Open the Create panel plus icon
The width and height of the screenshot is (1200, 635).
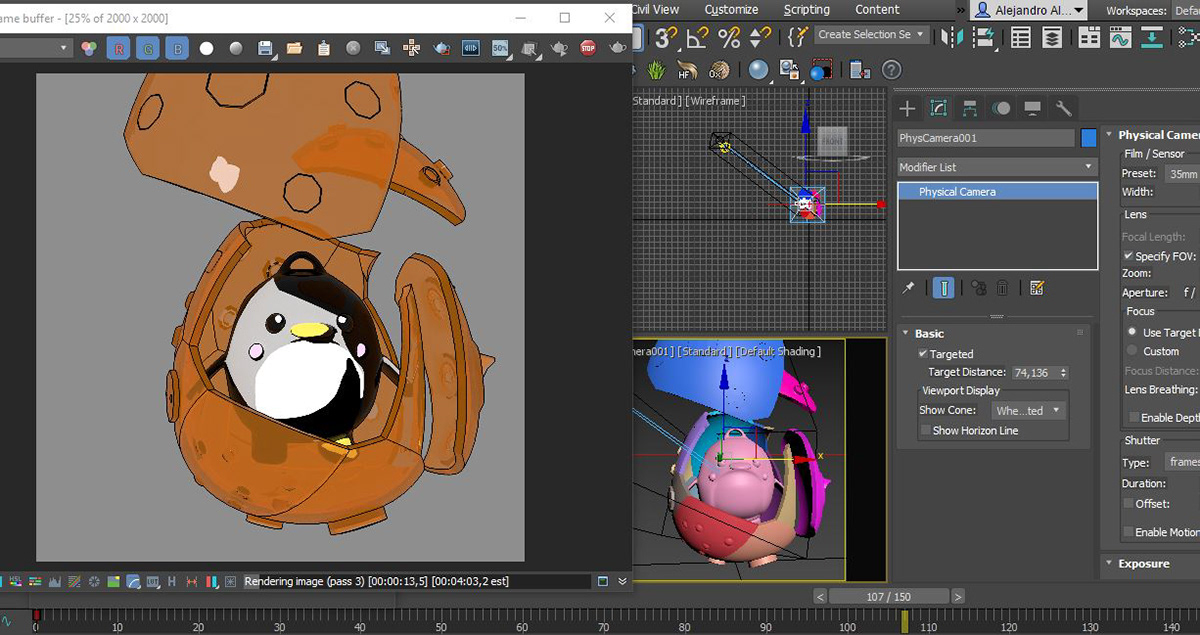[x=907, y=108]
